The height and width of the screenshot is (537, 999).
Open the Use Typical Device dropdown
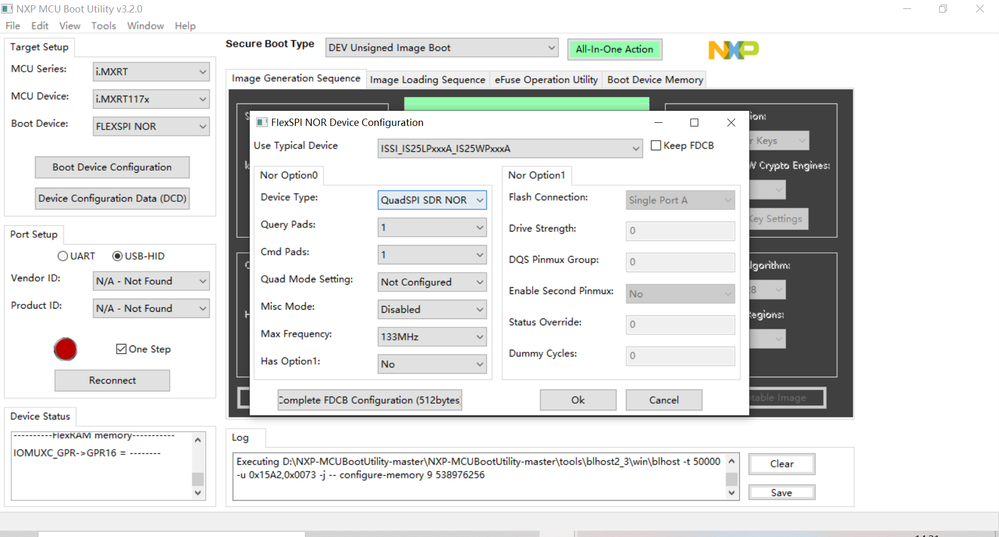click(x=510, y=148)
